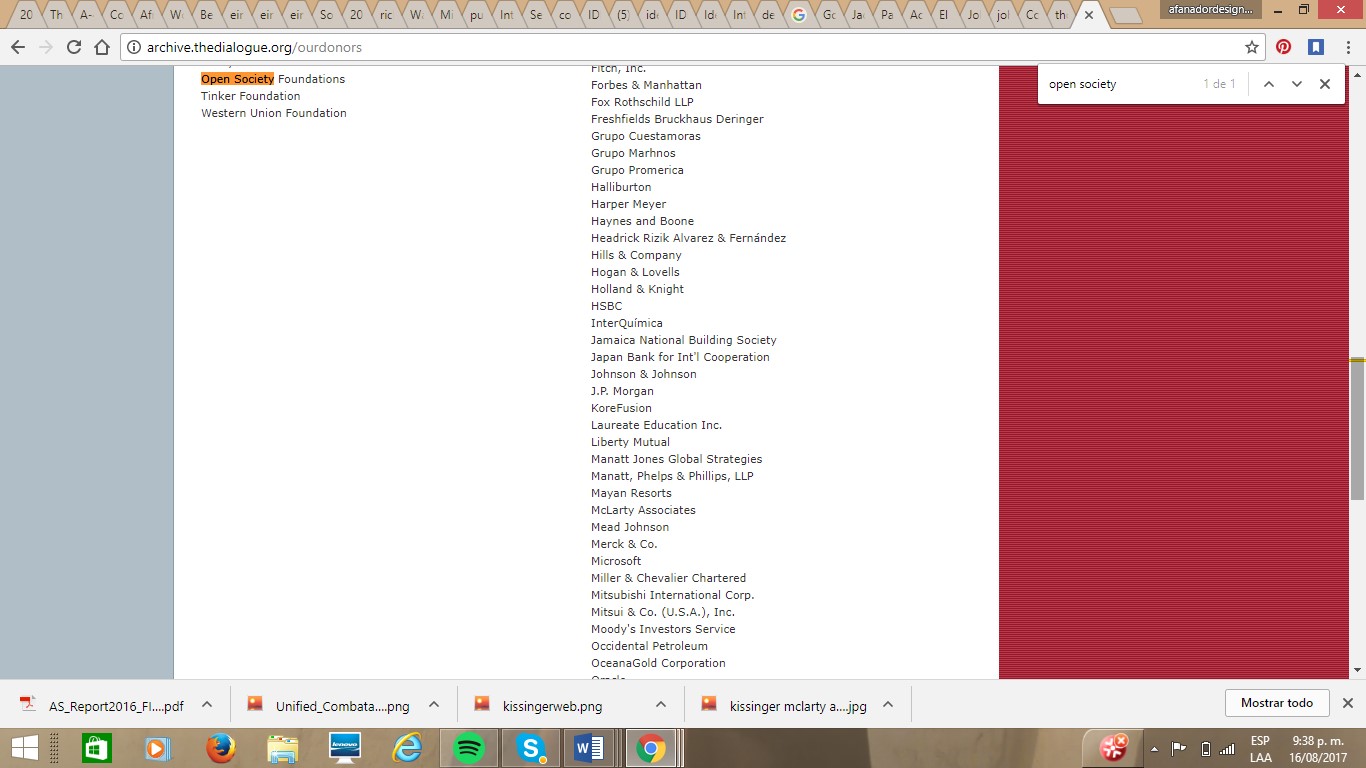
Task: Click the blue bookmark extension icon
Action: pos(1316,47)
